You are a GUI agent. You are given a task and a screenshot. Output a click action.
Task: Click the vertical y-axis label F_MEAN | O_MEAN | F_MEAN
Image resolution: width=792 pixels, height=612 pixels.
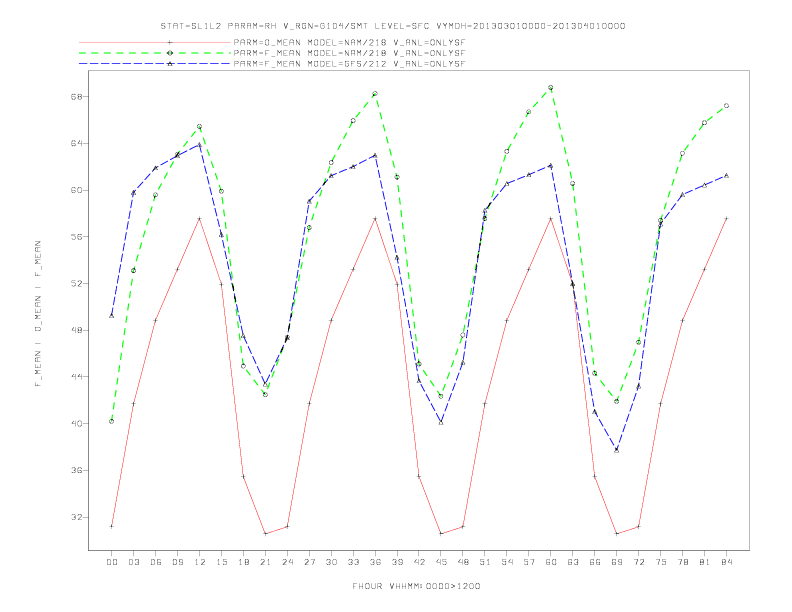pyautogui.click(x=38, y=314)
